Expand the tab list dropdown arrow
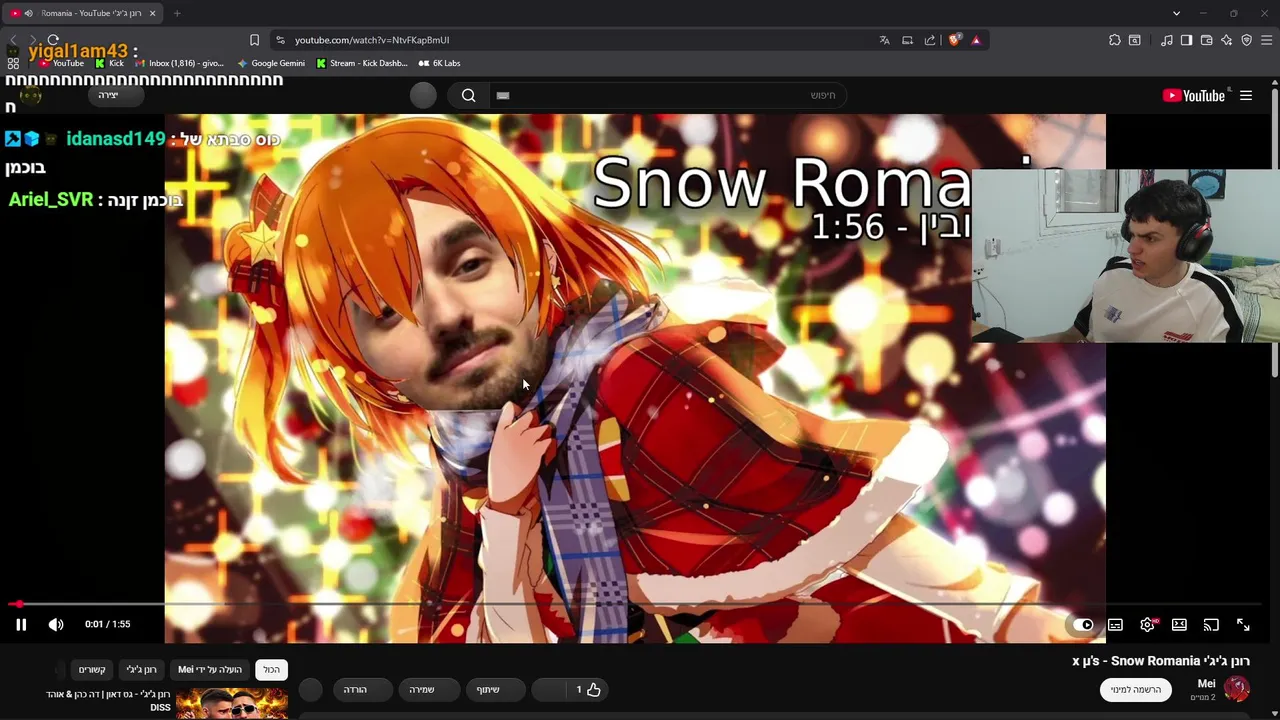Image resolution: width=1280 pixels, height=720 pixels. point(1176,13)
